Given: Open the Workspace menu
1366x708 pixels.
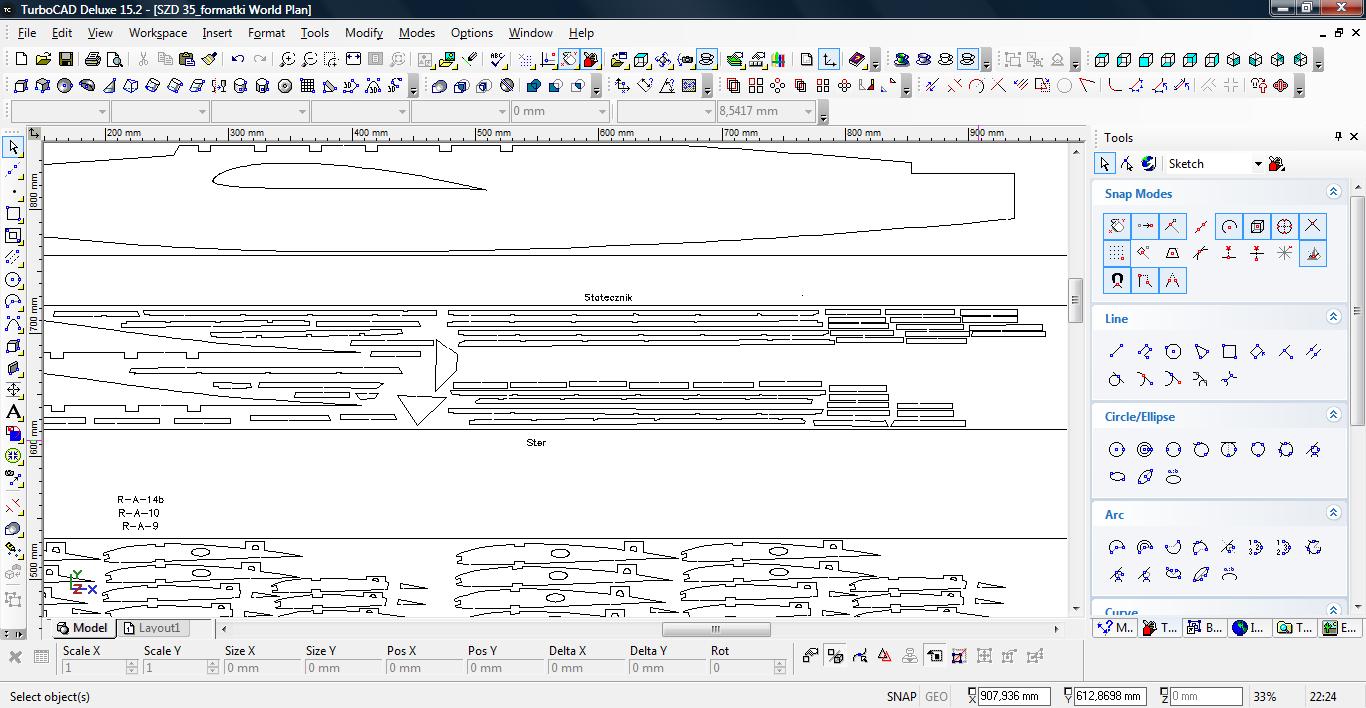Looking at the screenshot, I should [157, 33].
